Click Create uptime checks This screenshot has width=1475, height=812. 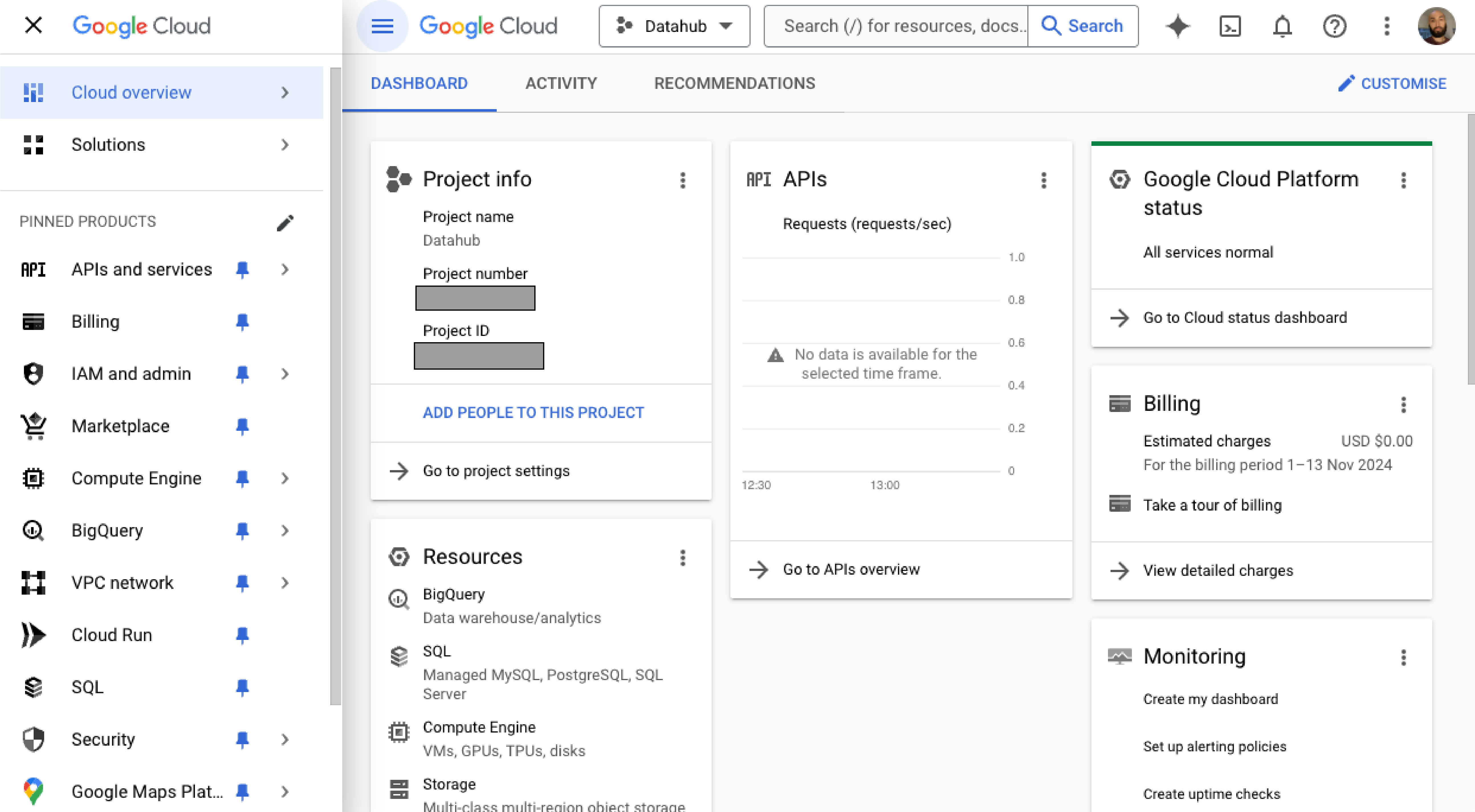coord(1212,794)
